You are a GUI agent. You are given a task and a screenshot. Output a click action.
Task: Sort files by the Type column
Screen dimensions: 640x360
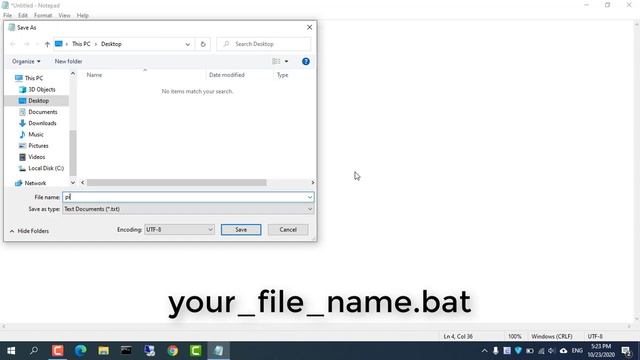(x=282, y=75)
